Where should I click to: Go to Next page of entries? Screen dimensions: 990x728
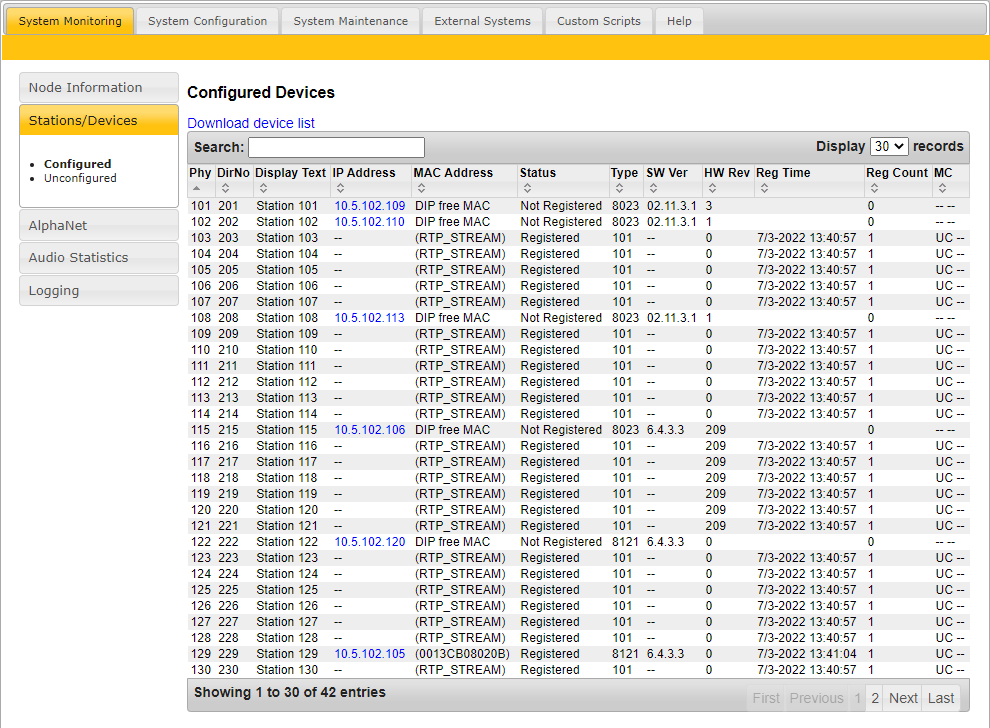point(903,698)
